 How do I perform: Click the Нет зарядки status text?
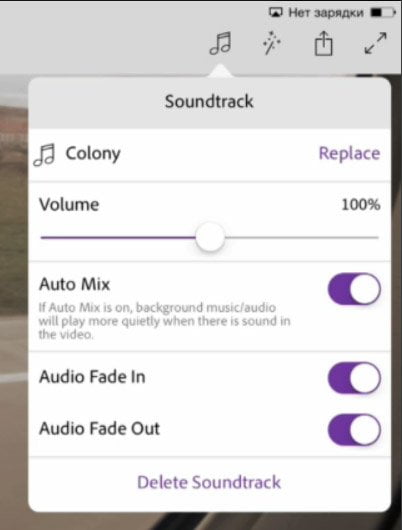click(x=326, y=13)
